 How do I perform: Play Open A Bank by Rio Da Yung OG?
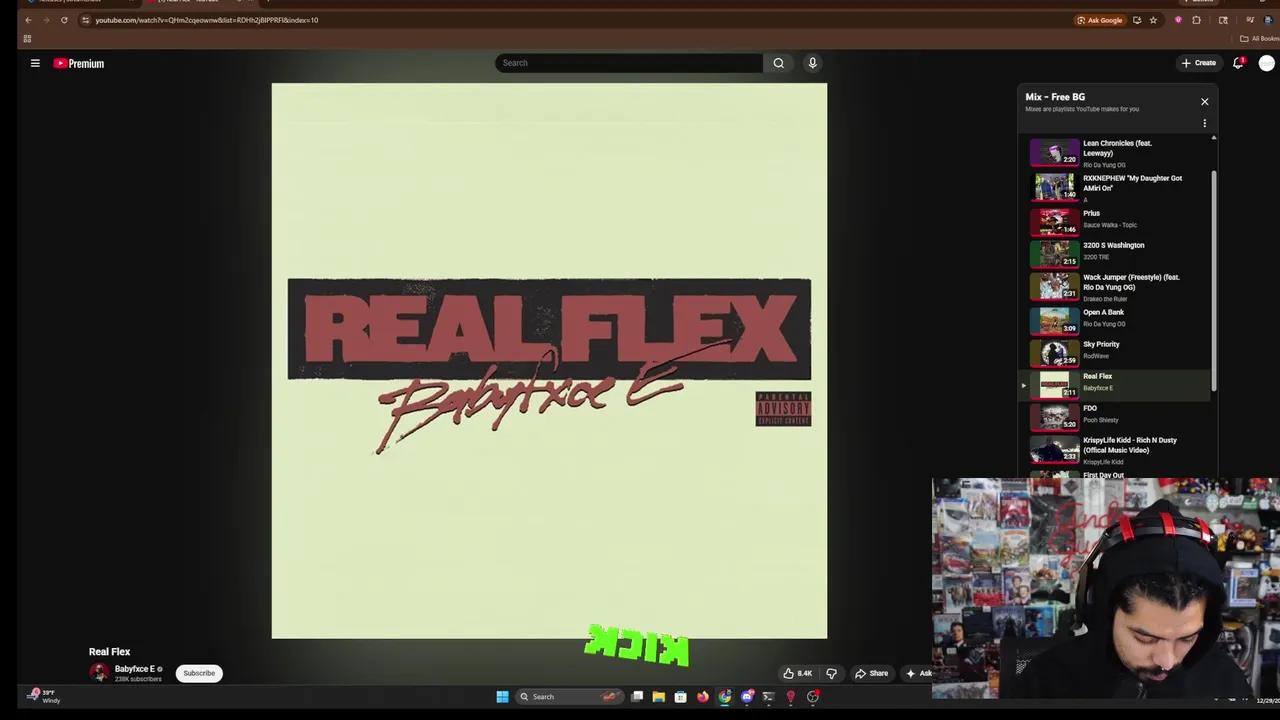click(x=1119, y=319)
